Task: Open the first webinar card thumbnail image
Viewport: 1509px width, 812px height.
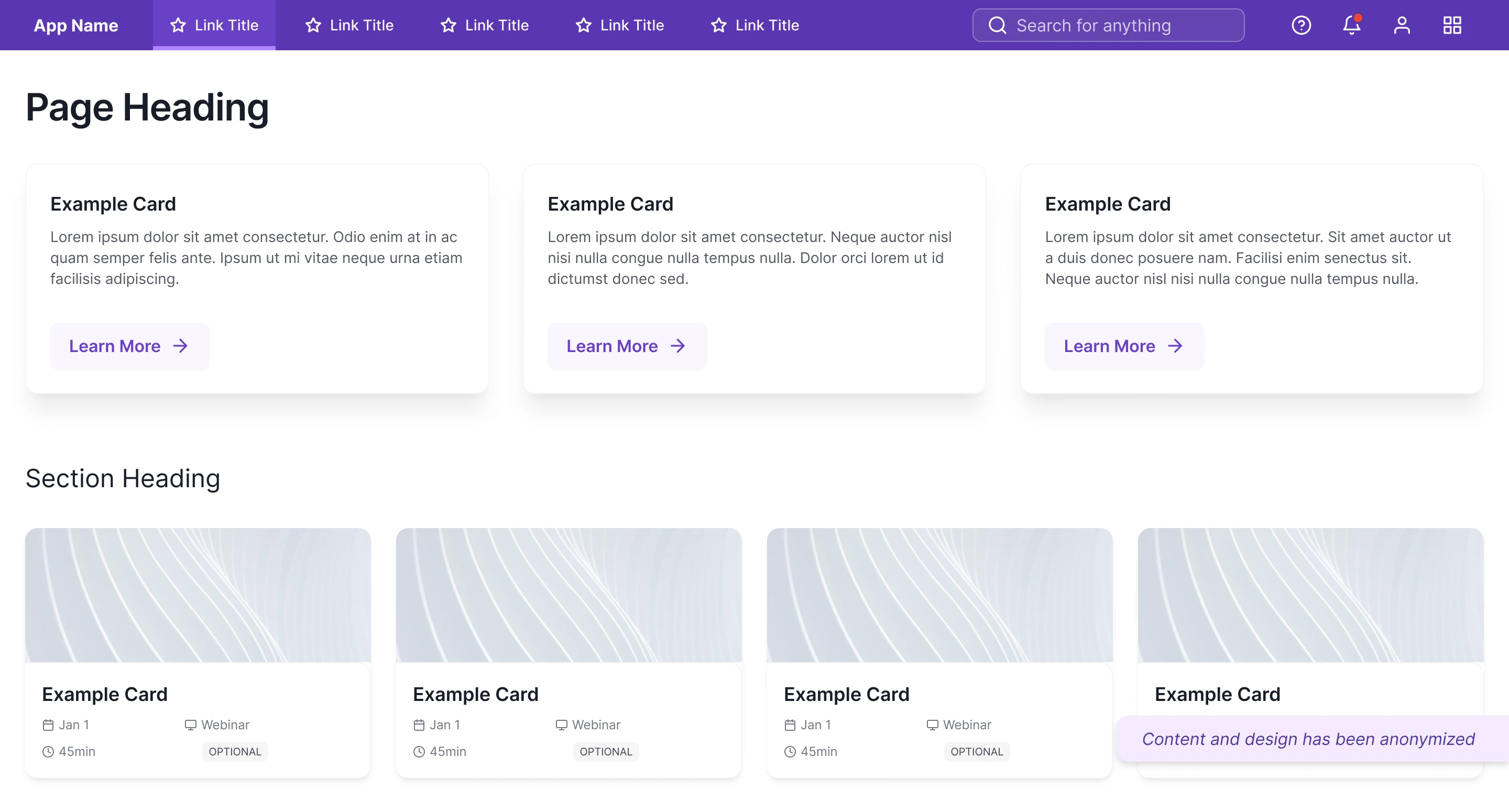Action: pos(198,595)
